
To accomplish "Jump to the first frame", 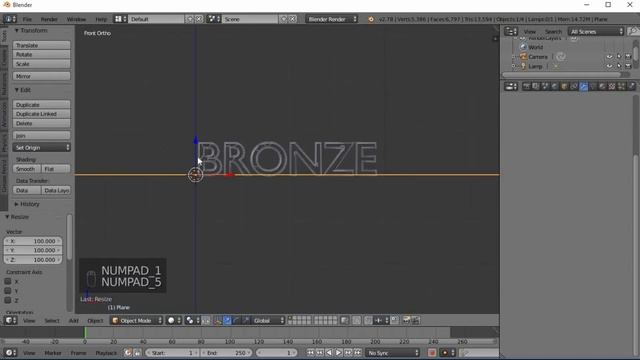I will coord(310,353).
